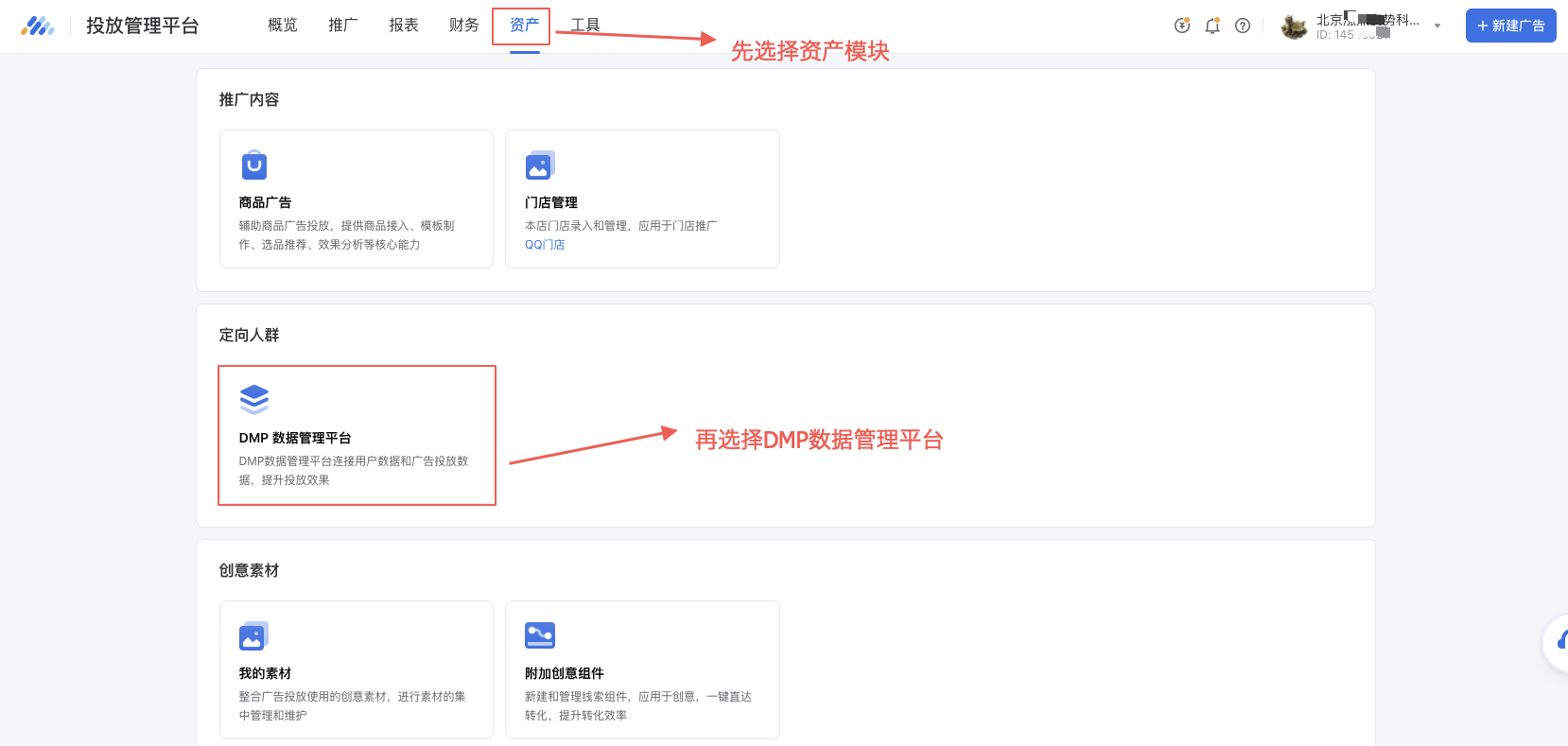
Task: Open the 工具 tools tab
Action: click(x=585, y=26)
